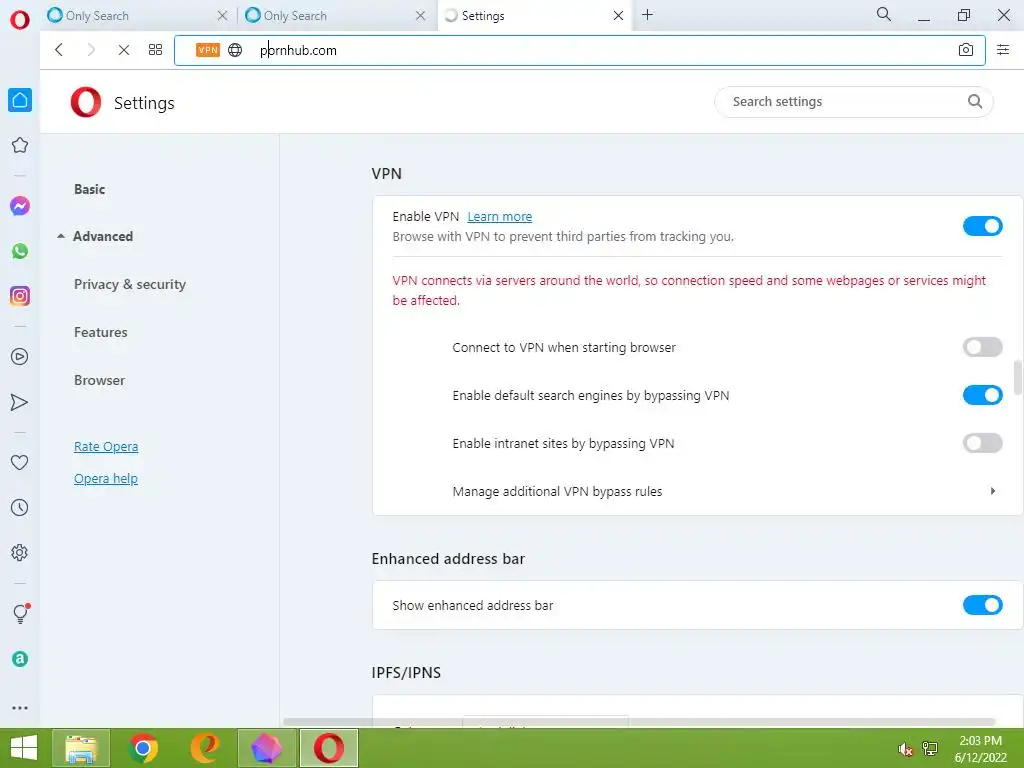Viewport: 1024px width, 768px height.
Task: Click the green 'a' sidebar icon
Action: tap(20, 659)
